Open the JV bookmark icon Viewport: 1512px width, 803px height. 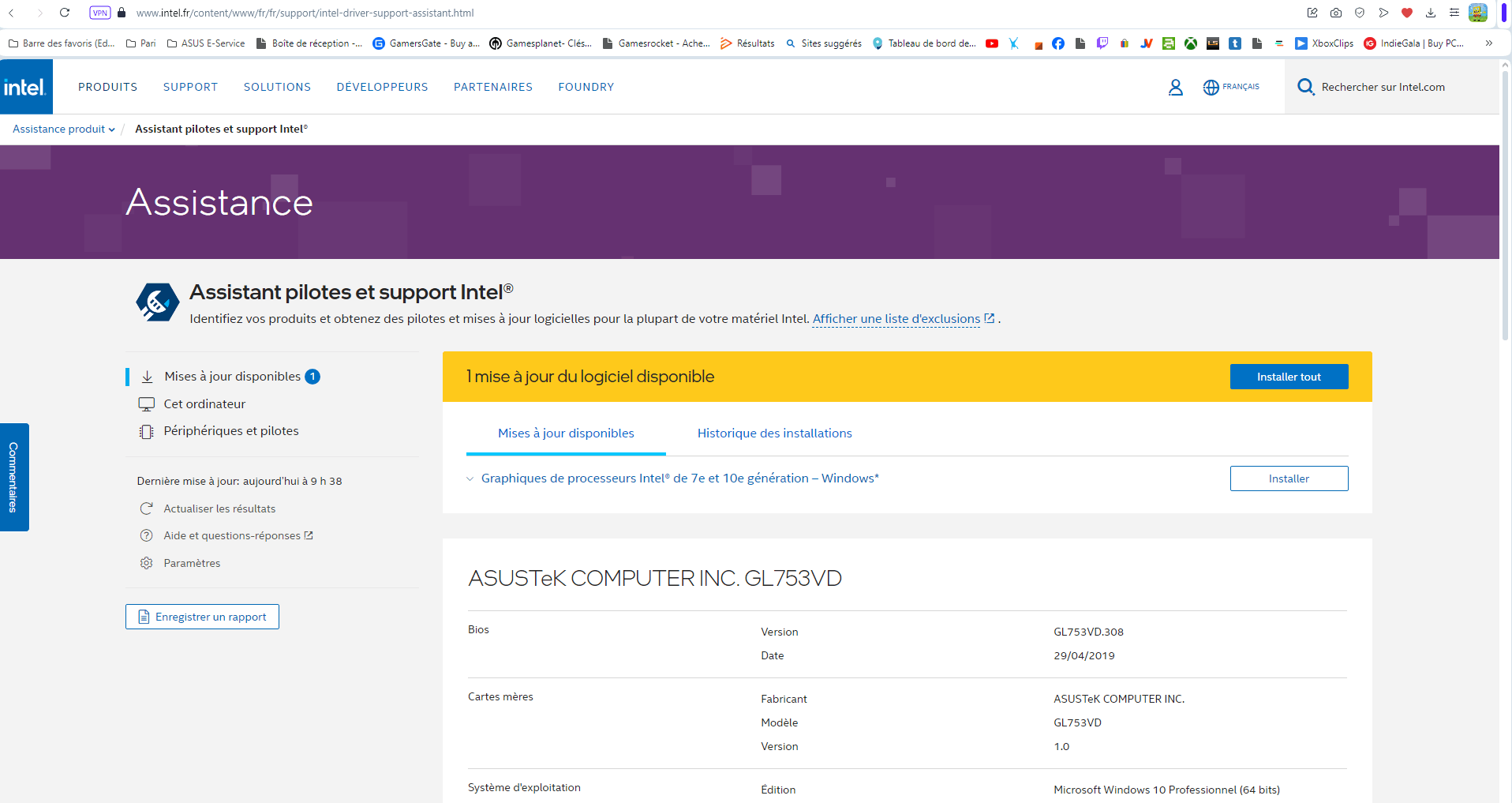1147,43
